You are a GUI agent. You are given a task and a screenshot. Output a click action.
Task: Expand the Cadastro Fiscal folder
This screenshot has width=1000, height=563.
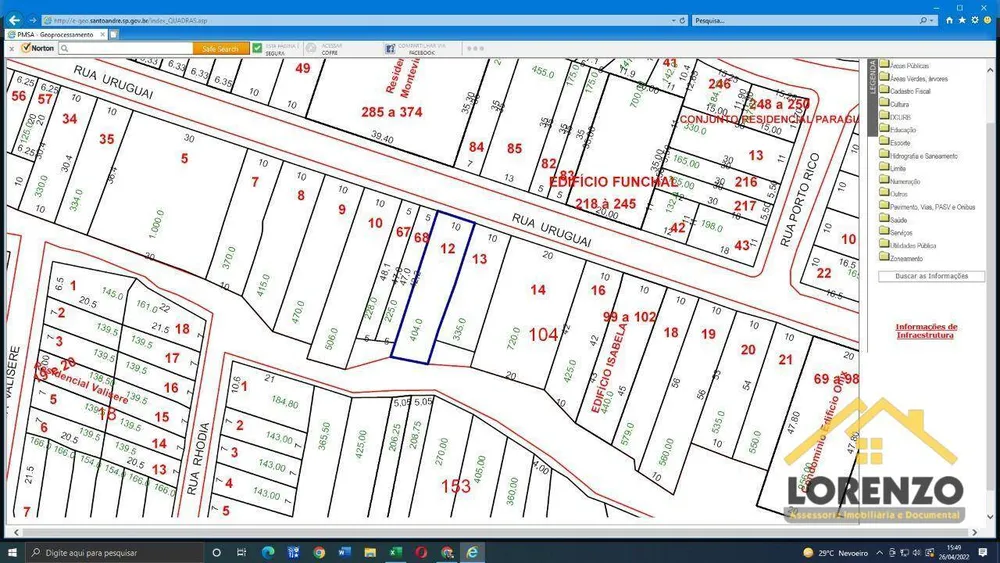[884, 91]
